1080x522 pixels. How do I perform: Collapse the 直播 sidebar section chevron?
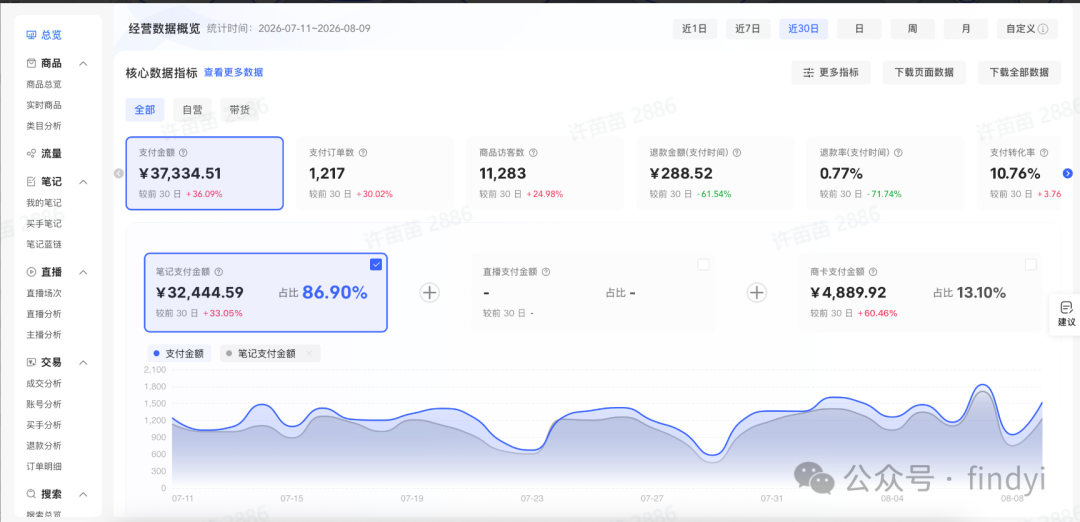[x=83, y=272]
